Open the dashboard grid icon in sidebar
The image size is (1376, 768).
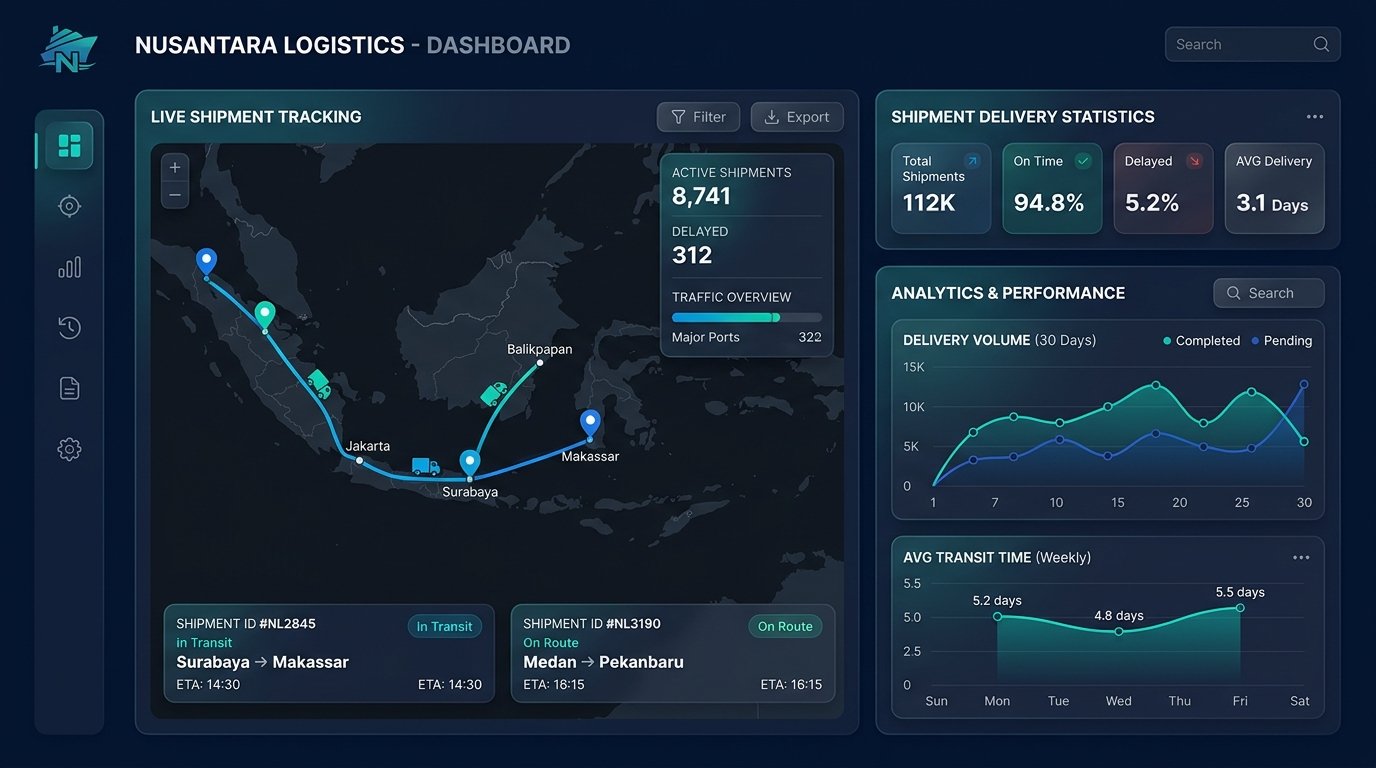coord(69,146)
